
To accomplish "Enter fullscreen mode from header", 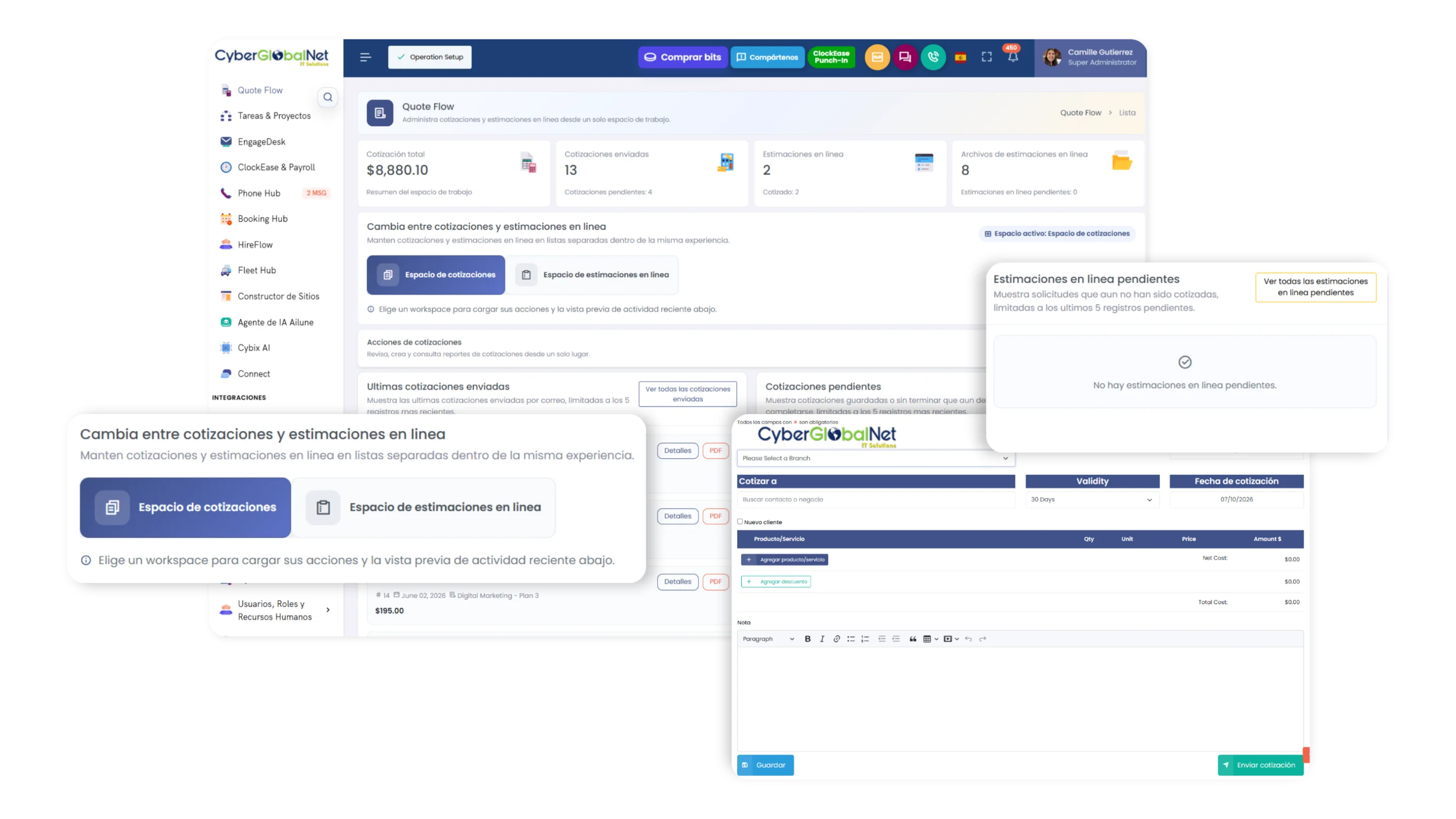I will [x=987, y=57].
